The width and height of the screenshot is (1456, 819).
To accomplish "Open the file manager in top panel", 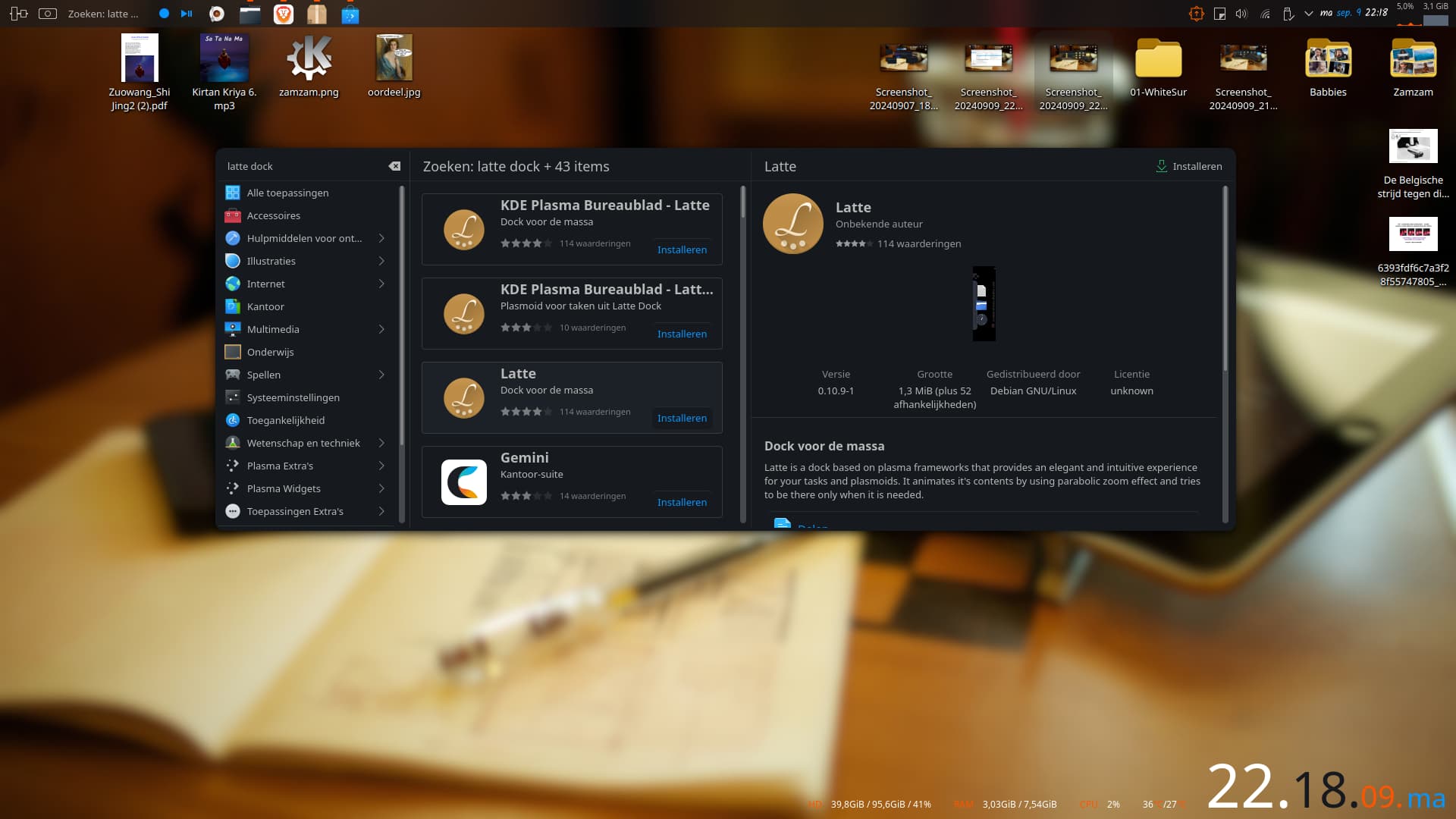I will click(x=249, y=14).
